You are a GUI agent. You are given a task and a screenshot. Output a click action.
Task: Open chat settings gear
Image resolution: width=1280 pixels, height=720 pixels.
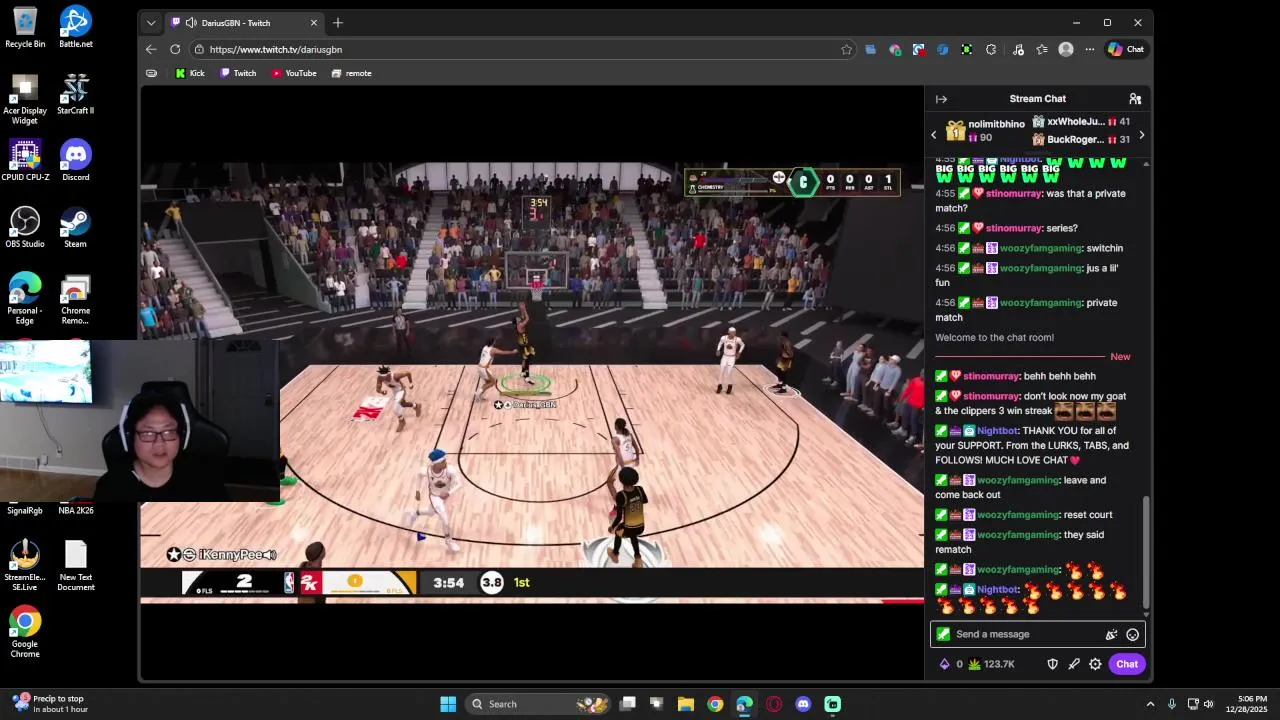point(1095,664)
